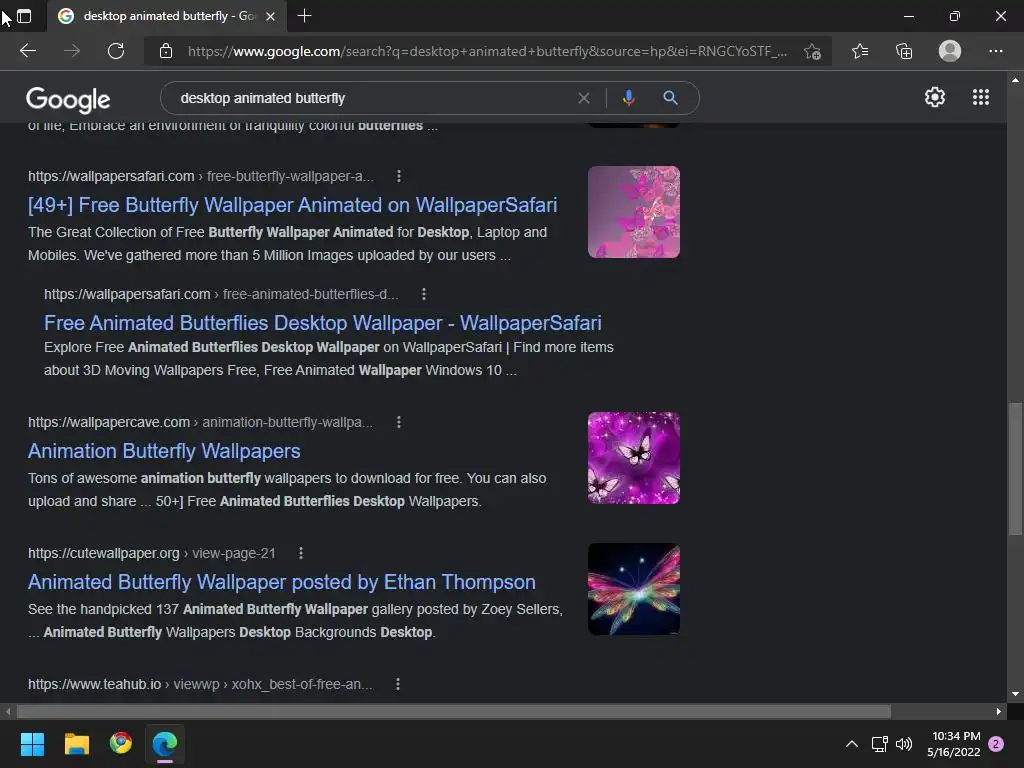Open options for wallpapersafari free-butterfly-wallpaper result
1024x768 pixels.
click(x=399, y=176)
